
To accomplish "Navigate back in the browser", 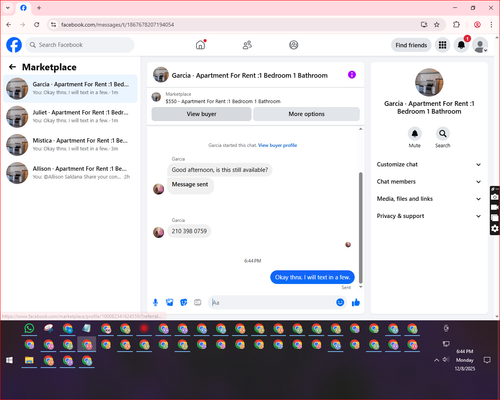I will point(9,25).
